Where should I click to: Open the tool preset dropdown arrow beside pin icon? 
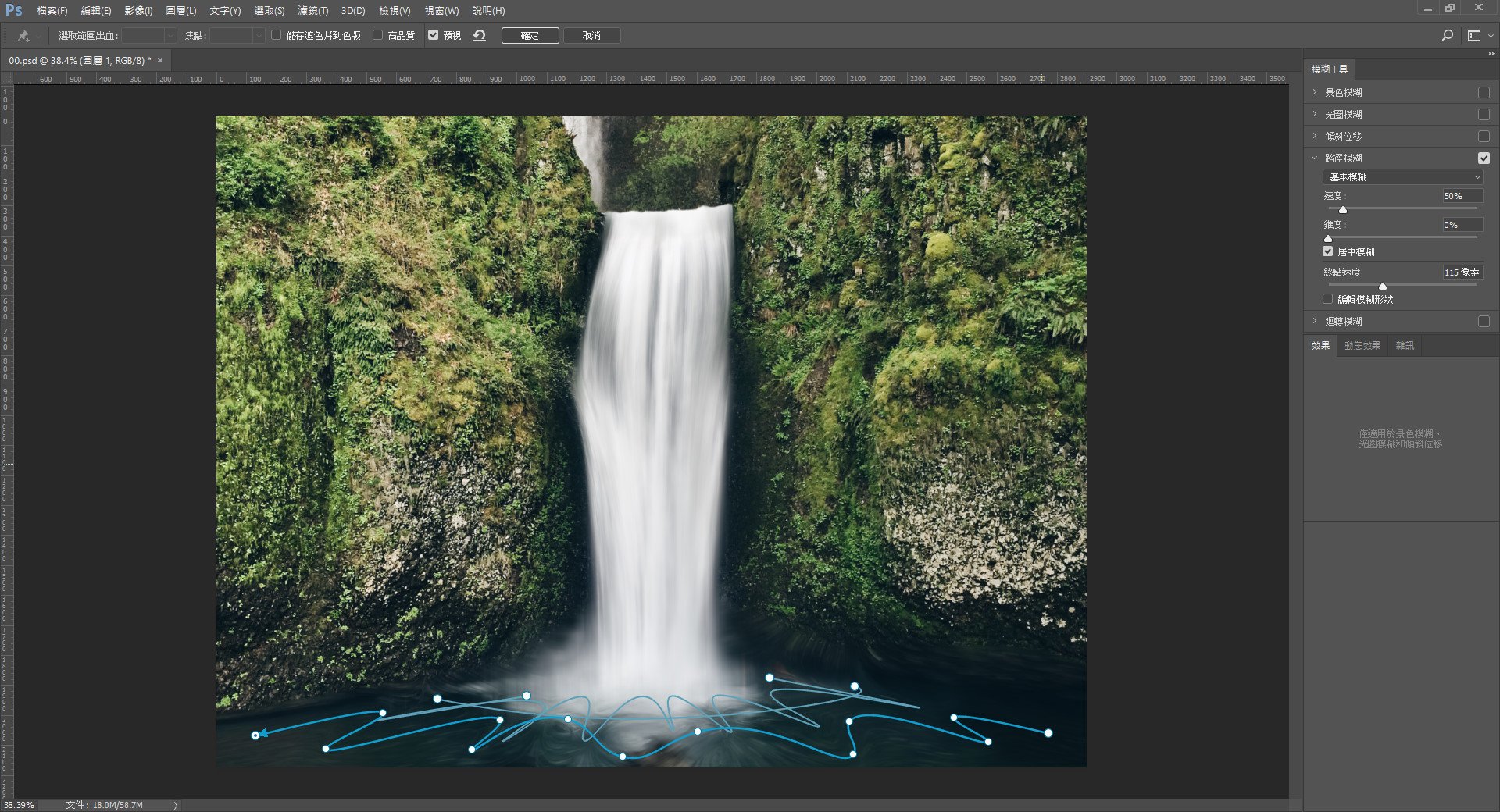click(x=38, y=37)
